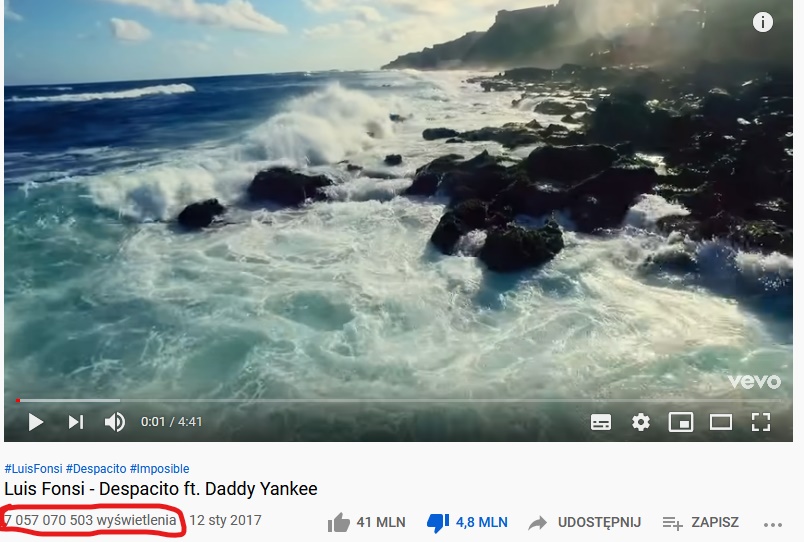Dislike the video with thumbs down icon
The height and width of the screenshot is (542, 804).
(437, 523)
